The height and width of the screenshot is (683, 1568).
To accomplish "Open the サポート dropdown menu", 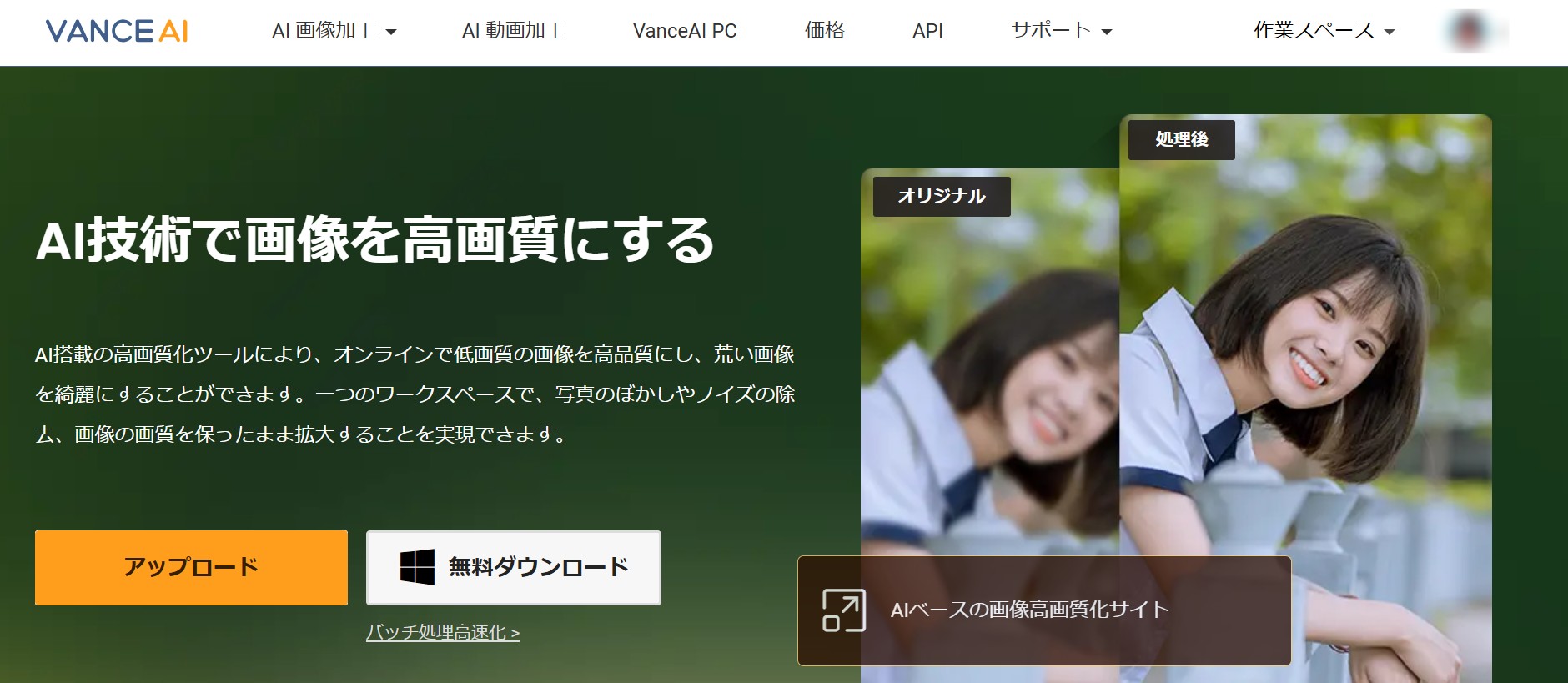I will pyautogui.click(x=1061, y=31).
